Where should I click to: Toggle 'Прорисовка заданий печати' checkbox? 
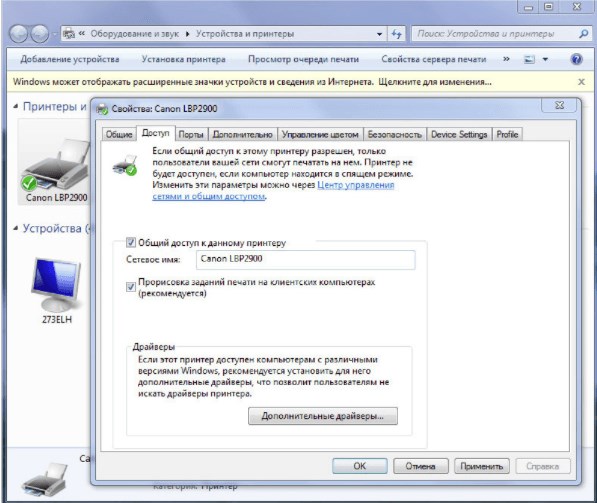(x=131, y=287)
